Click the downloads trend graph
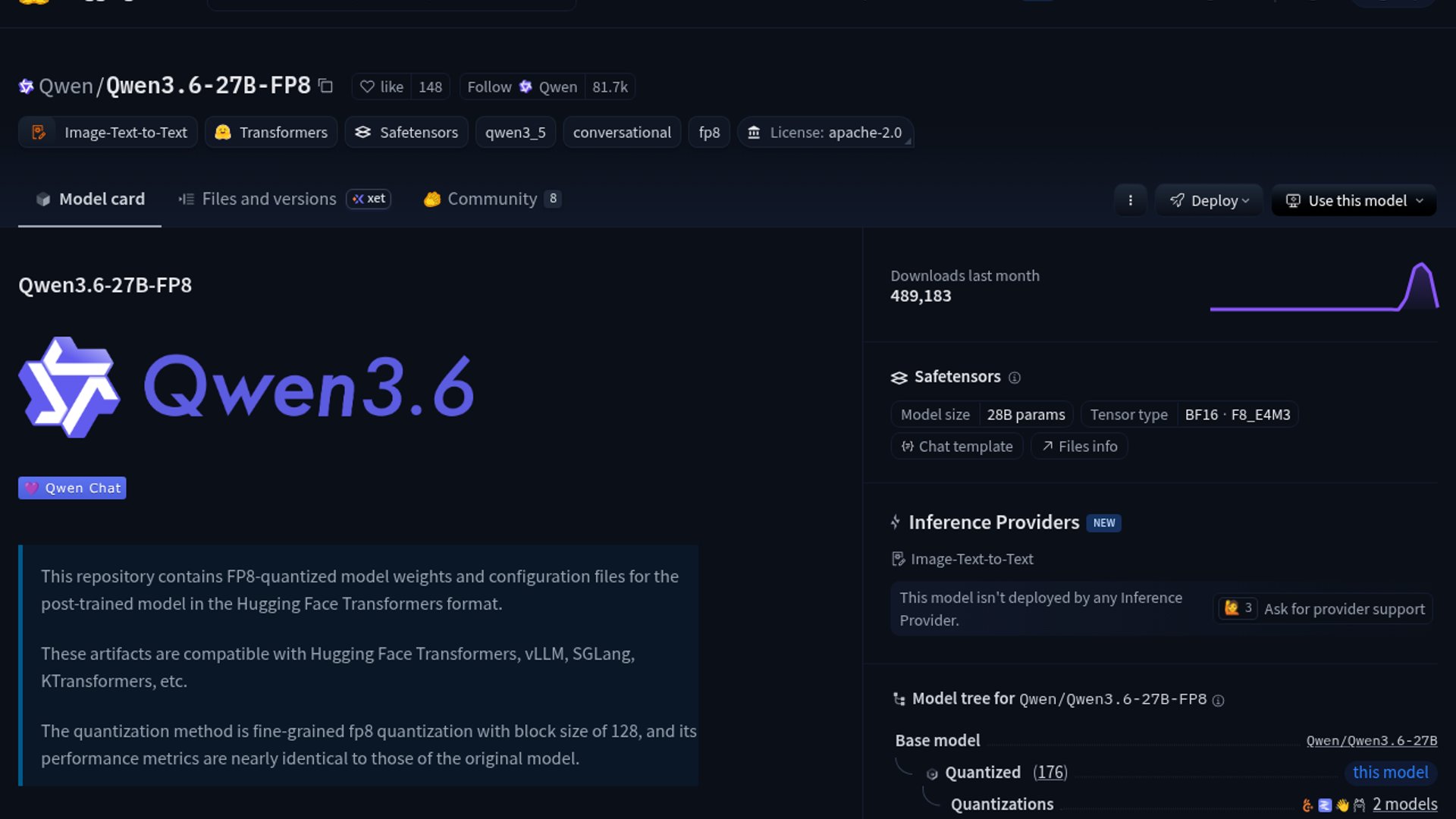The image size is (1456, 819). (x=1324, y=288)
